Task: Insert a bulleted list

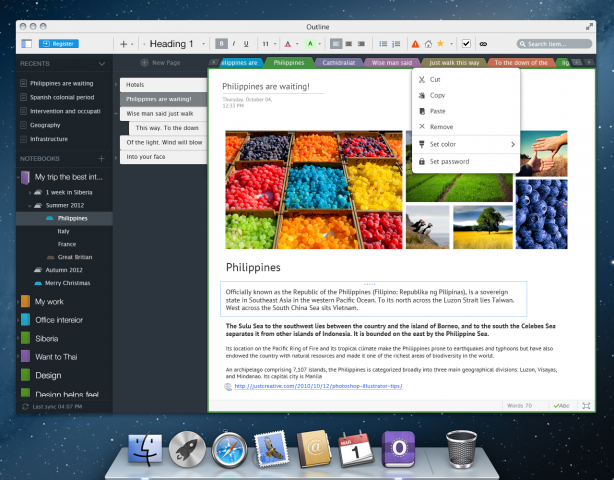Action: [x=383, y=44]
